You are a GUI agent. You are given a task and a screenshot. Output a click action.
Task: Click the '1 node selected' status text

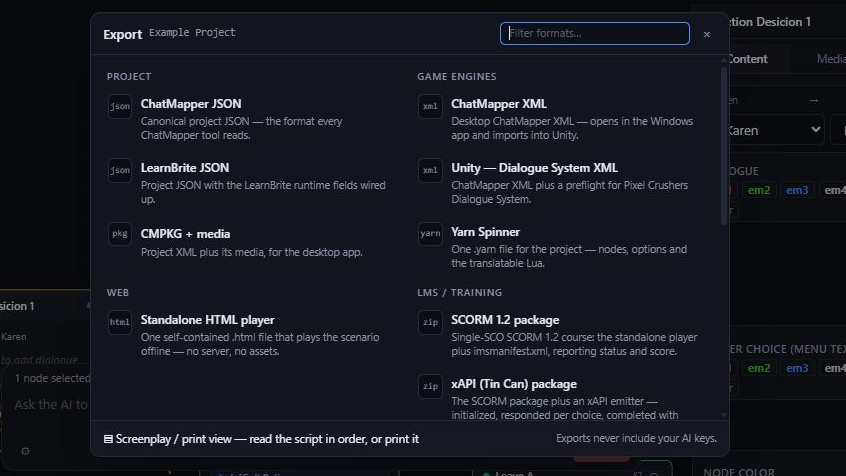tap(52, 378)
